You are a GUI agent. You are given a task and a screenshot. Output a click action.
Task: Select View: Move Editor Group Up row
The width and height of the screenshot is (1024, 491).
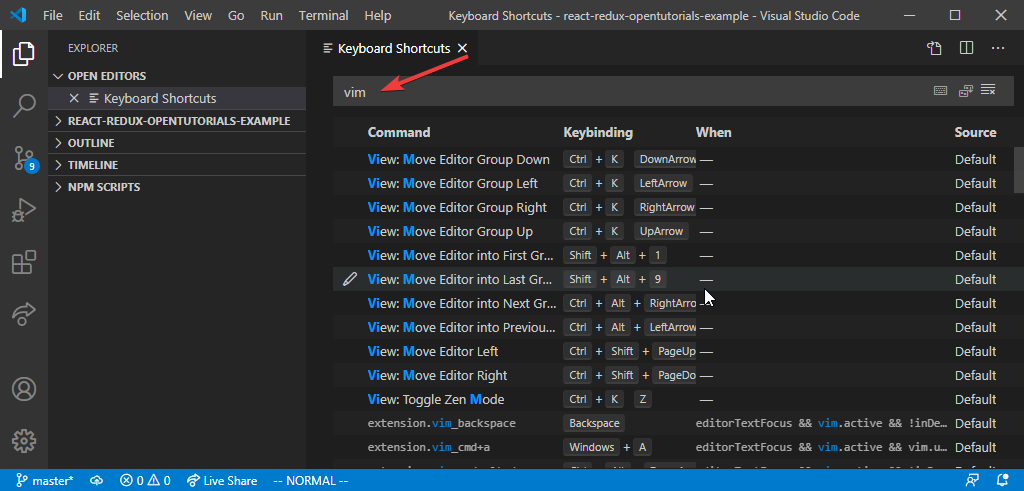pyautogui.click(x=673, y=232)
